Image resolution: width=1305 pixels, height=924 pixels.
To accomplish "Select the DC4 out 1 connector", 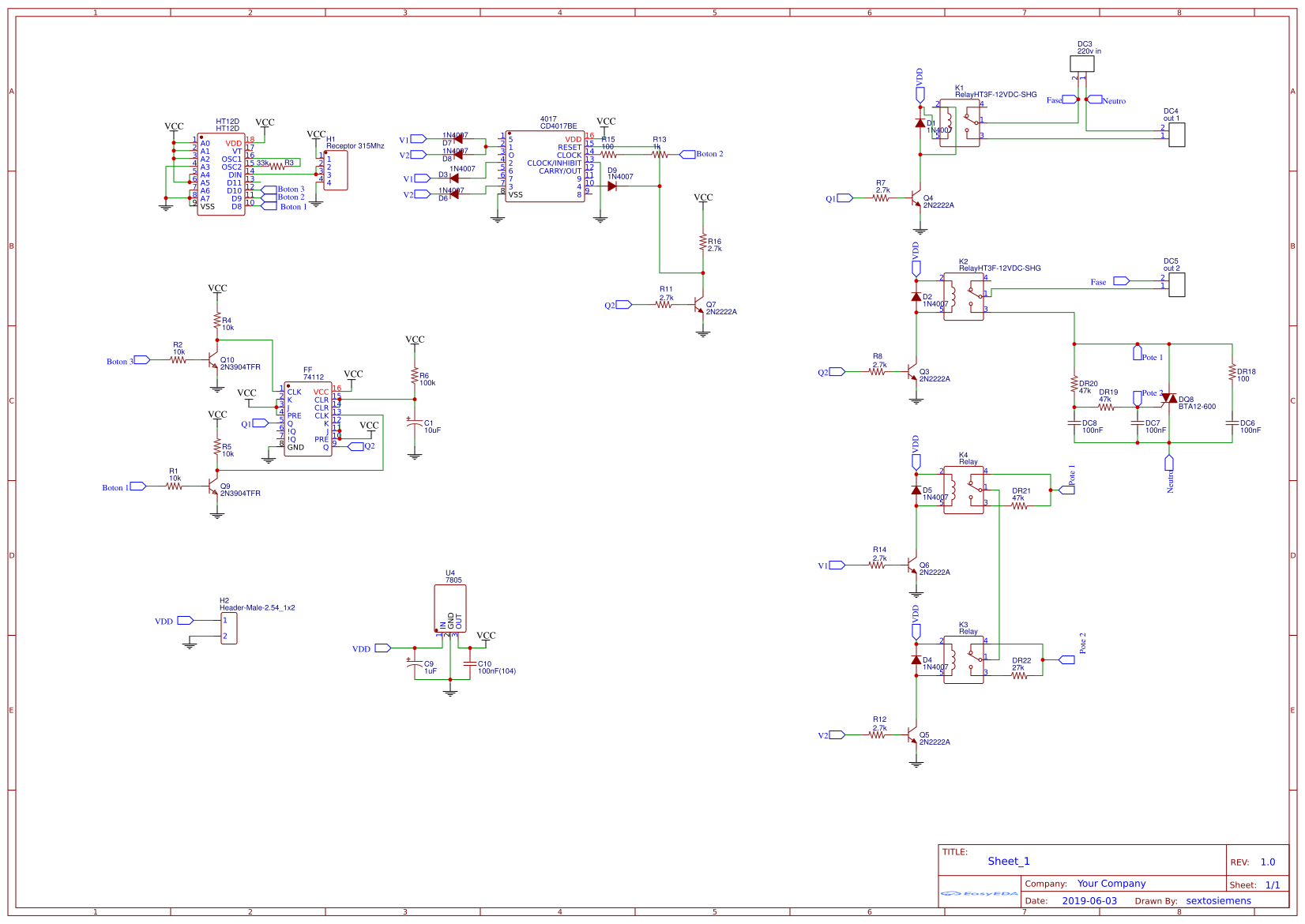I will point(1177,134).
